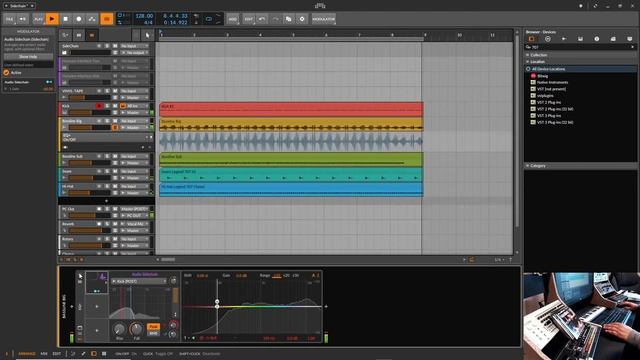This screenshot has width=640, height=360.
Task: Click the orange clip launcher view icon
Action: click(92, 36)
